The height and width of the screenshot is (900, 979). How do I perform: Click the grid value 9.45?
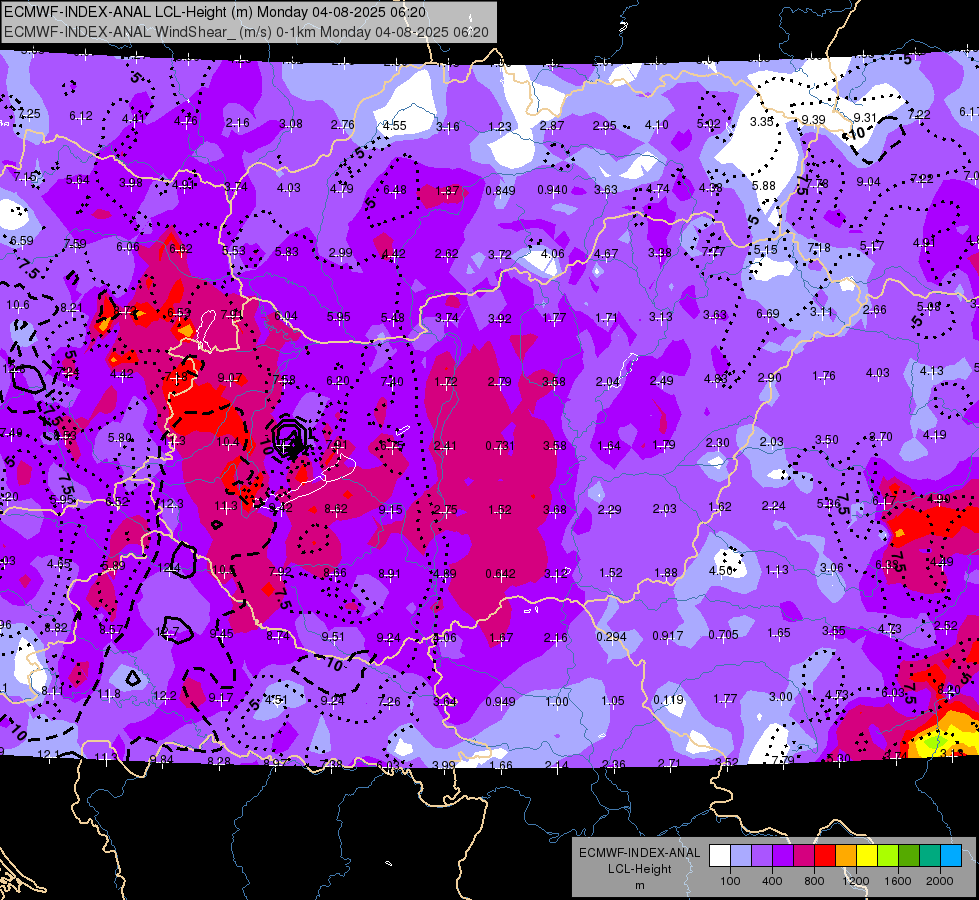pyautogui.click(x=222, y=634)
